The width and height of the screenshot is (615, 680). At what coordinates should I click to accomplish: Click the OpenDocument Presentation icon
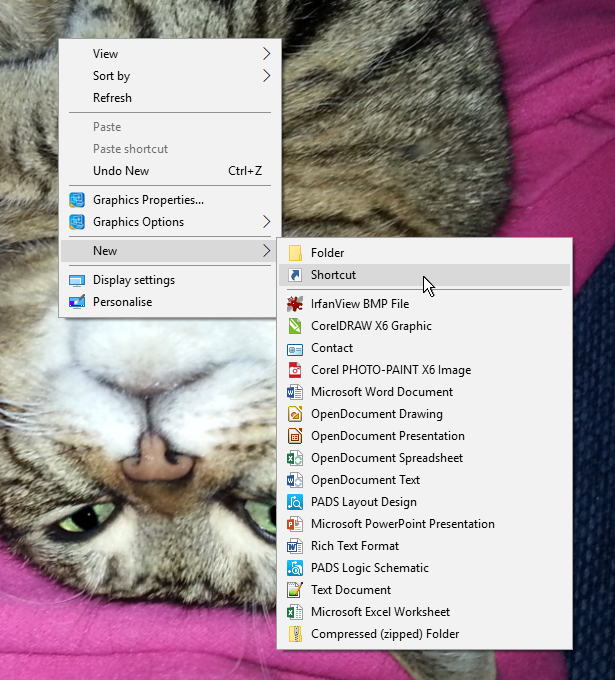point(295,436)
